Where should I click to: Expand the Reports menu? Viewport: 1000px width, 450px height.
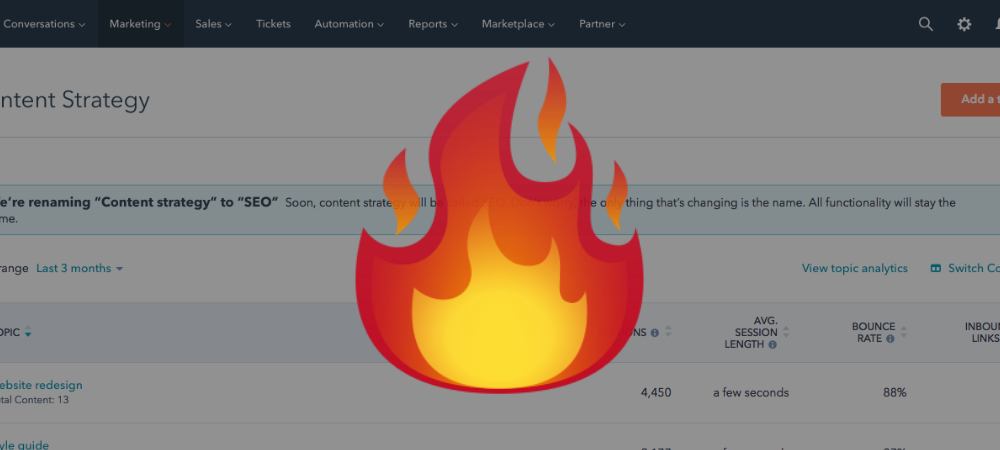click(433, 24)
